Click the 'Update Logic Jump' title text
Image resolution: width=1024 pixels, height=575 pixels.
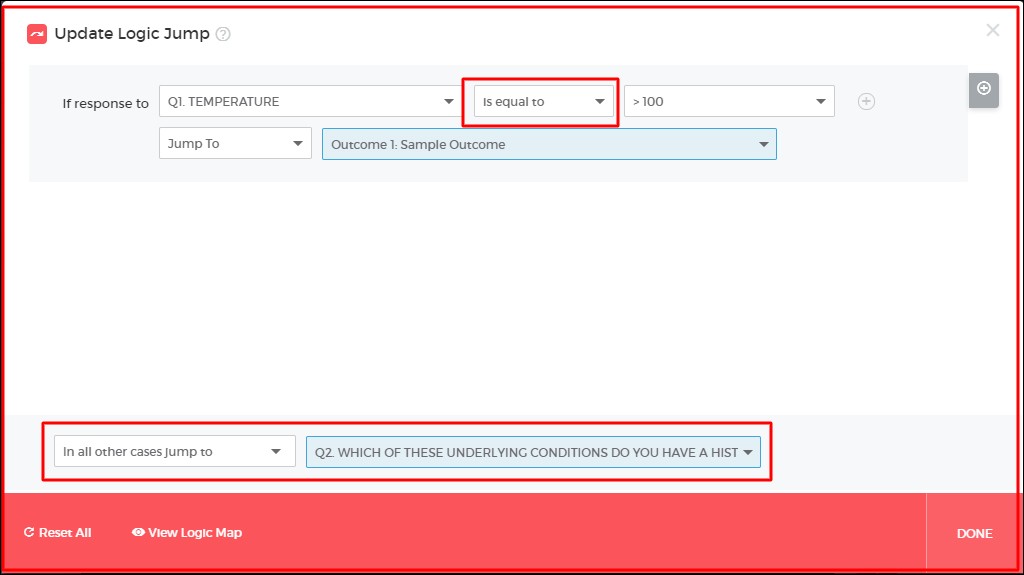pos(132,34)
